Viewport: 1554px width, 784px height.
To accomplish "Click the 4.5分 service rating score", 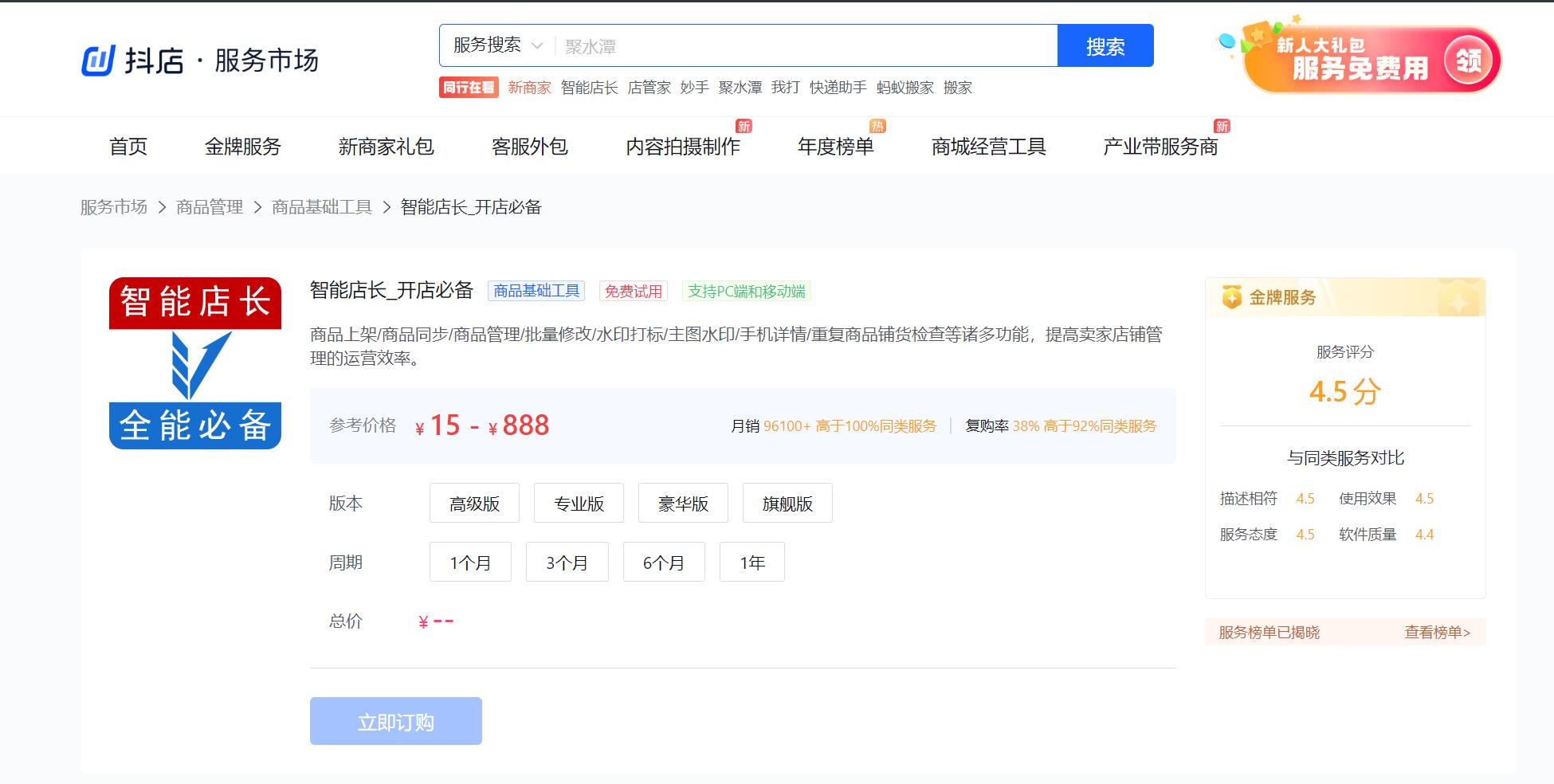I will tap(1345, 391).
